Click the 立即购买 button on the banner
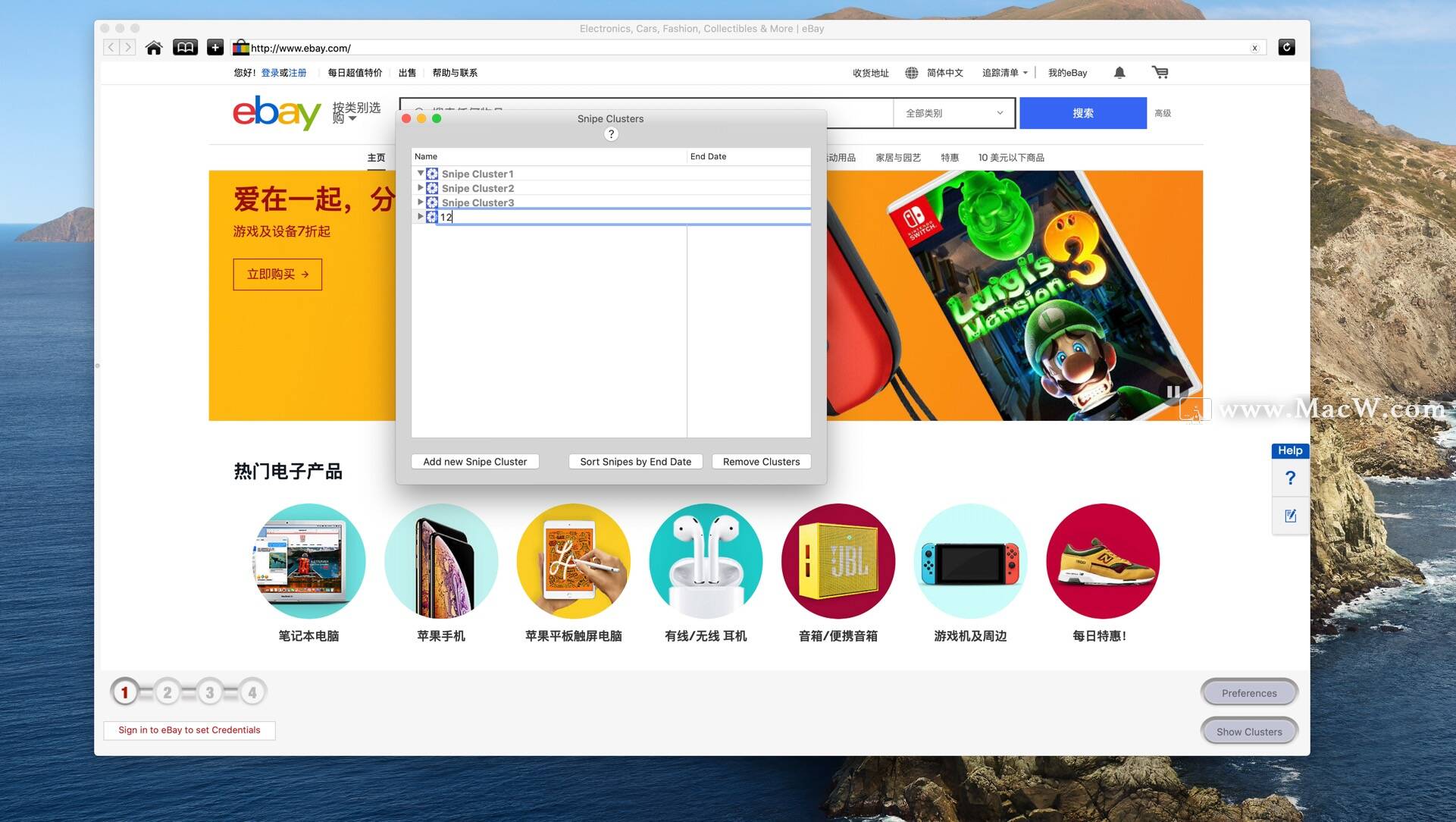Screen dimensions: 1456x822 tap(277, 274)
